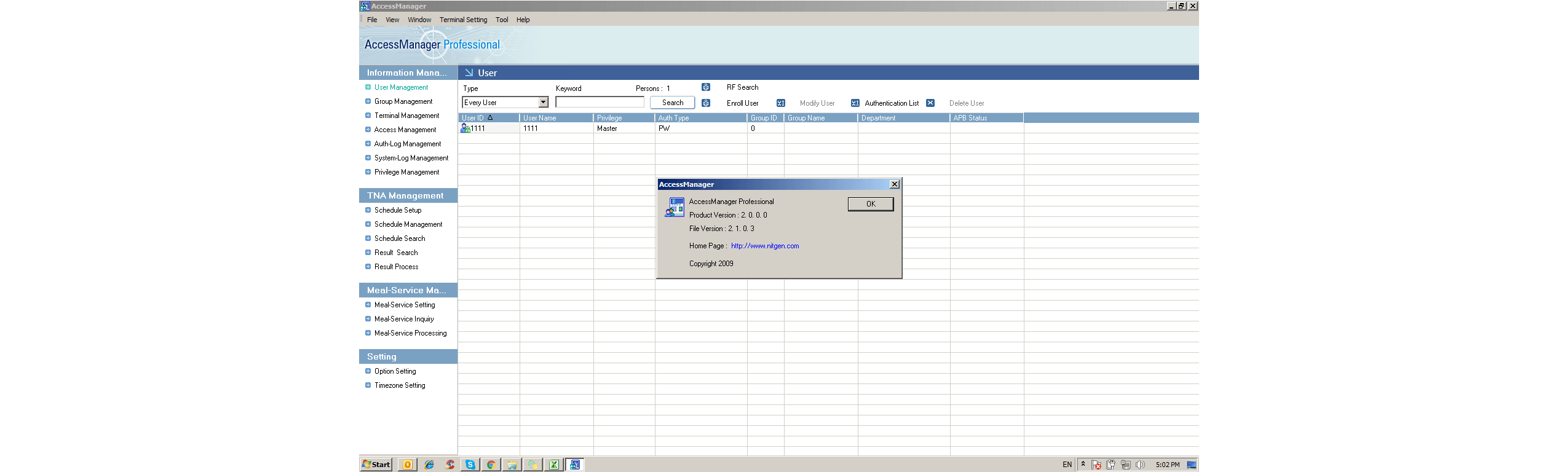Open the Help menu
1568x472 pixels.
pyautogui.click(x=523, y=20)
